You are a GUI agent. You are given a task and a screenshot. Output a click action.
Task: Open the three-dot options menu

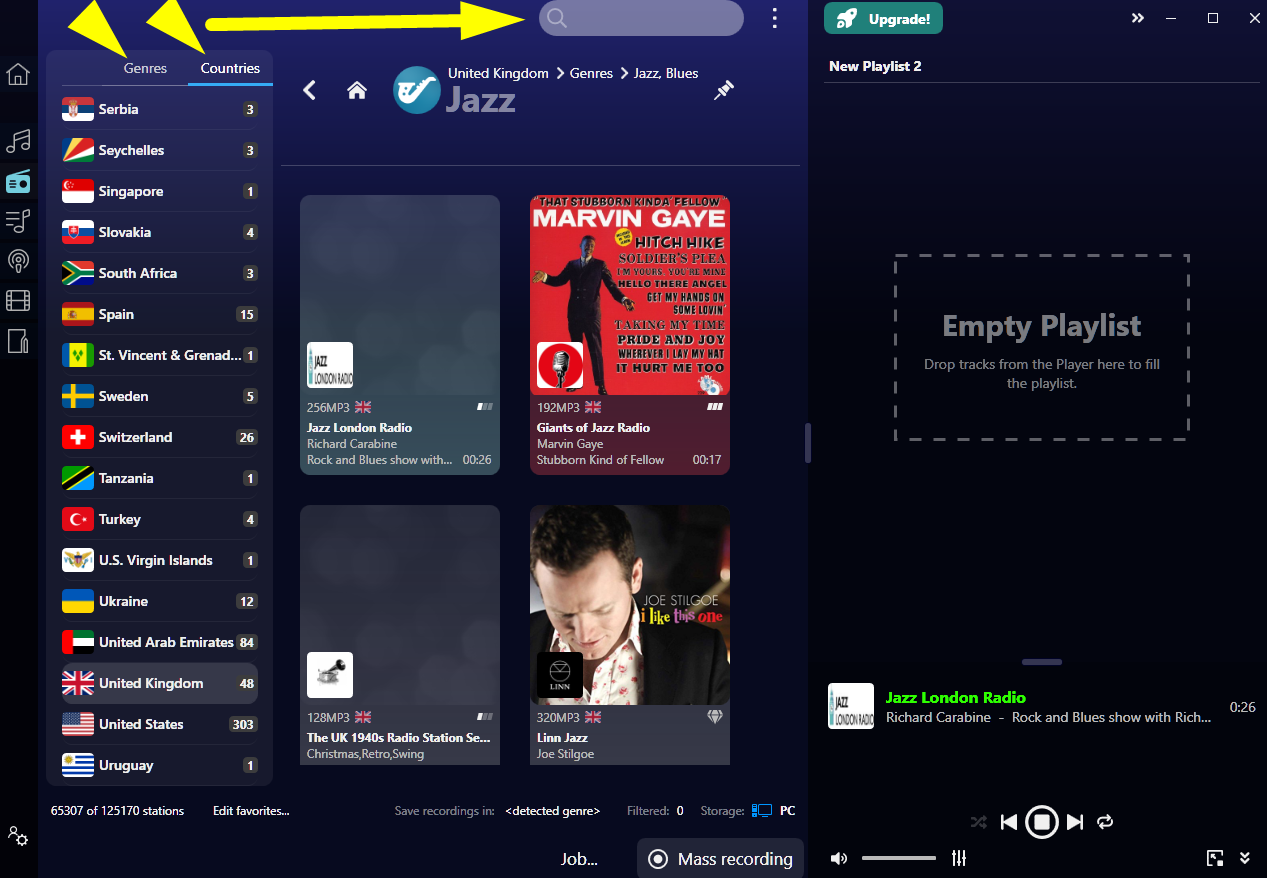(x=774, y=18)
